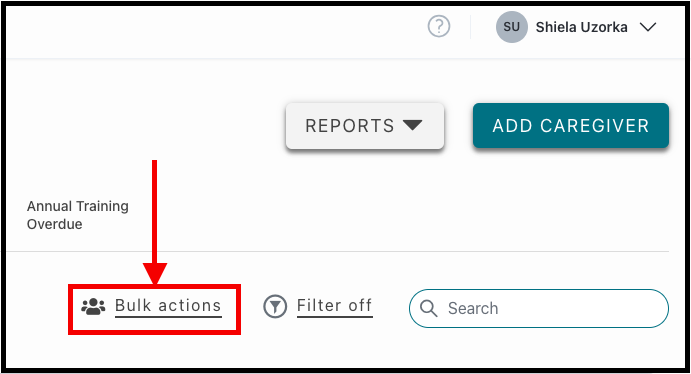Click the red highlight box border around Bulk actions
691x374 pixels.
point(154,286)
